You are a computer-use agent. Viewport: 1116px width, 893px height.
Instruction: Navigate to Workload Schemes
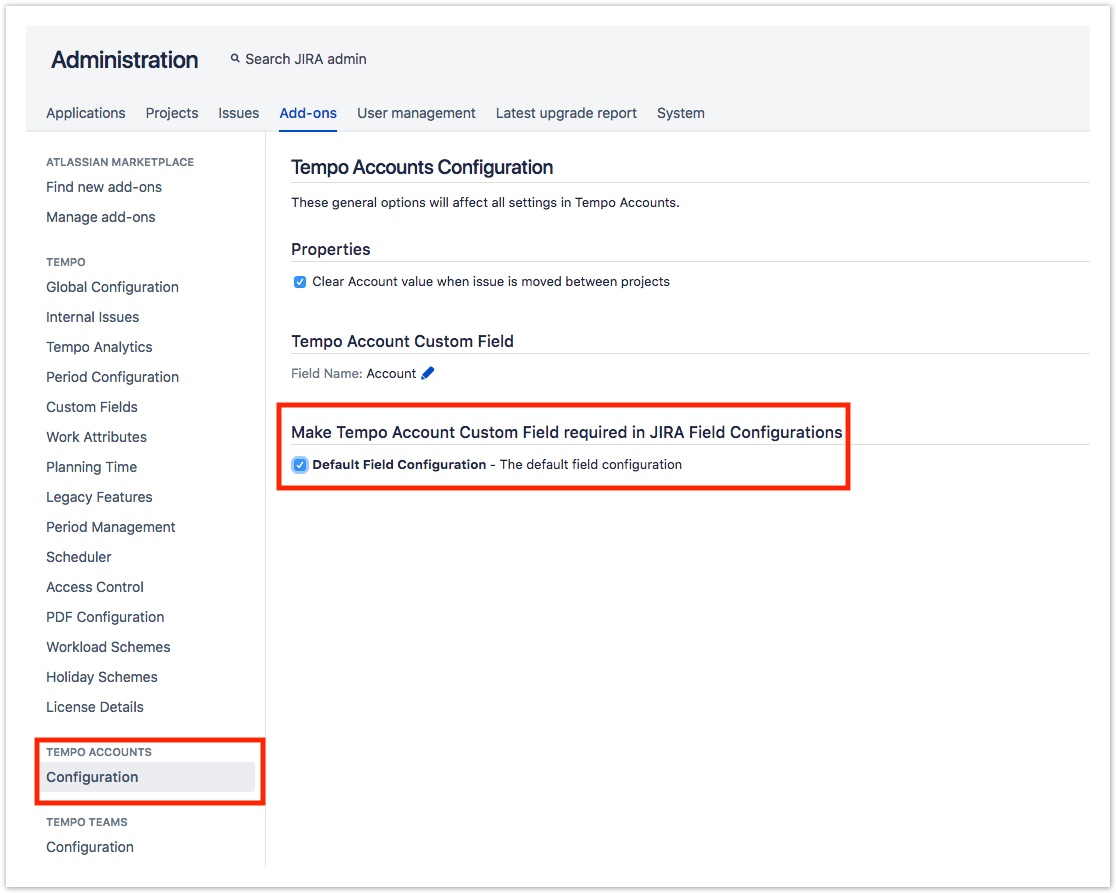(108, 647)
